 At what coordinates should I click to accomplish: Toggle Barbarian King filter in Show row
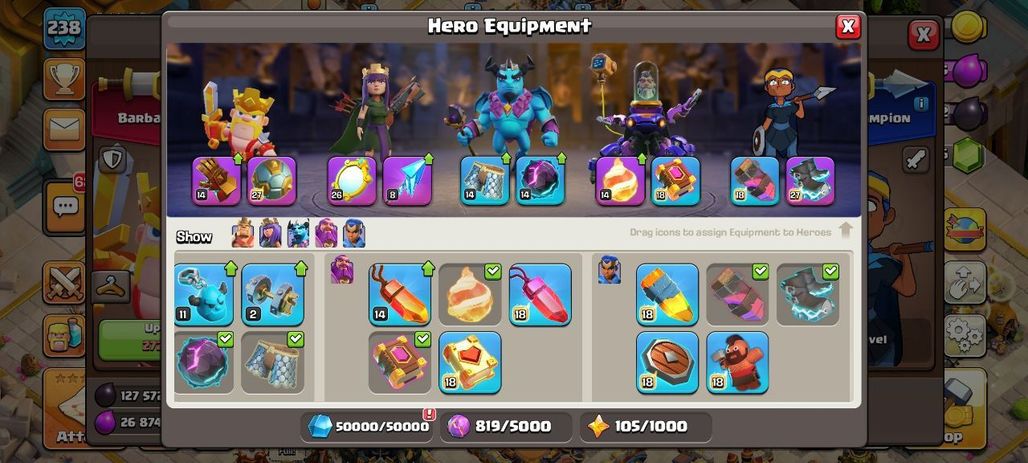coord(243,233)
